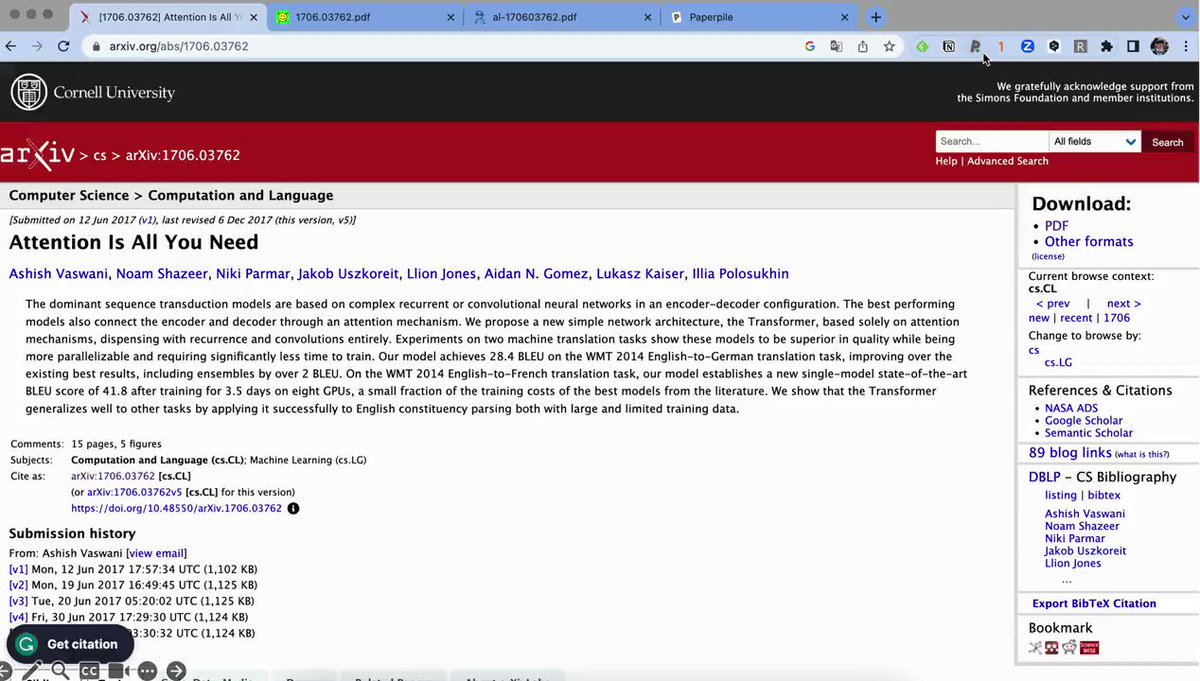Open the All fields search dropdown

coord(1095,142)
